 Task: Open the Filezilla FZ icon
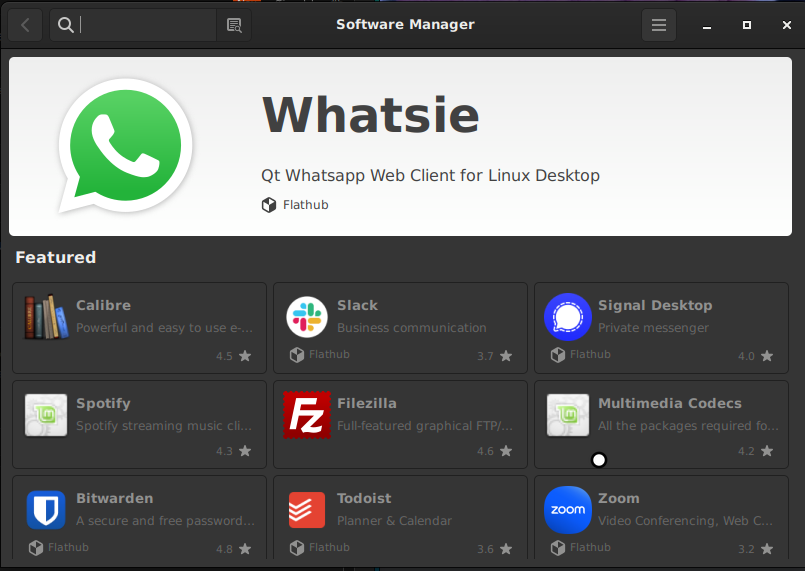pyautogui.click(x=307, y=415)
